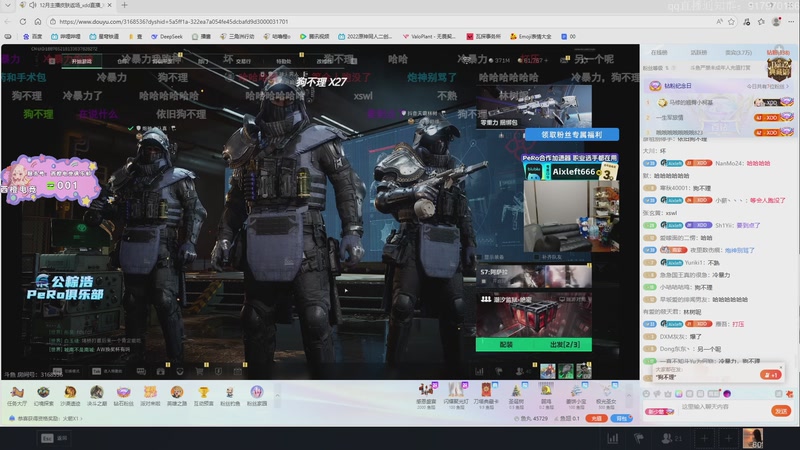Select the 极光圣女 gift
Image resolution: width=800 pixels, height=450 pixels.
coord(606,395)
